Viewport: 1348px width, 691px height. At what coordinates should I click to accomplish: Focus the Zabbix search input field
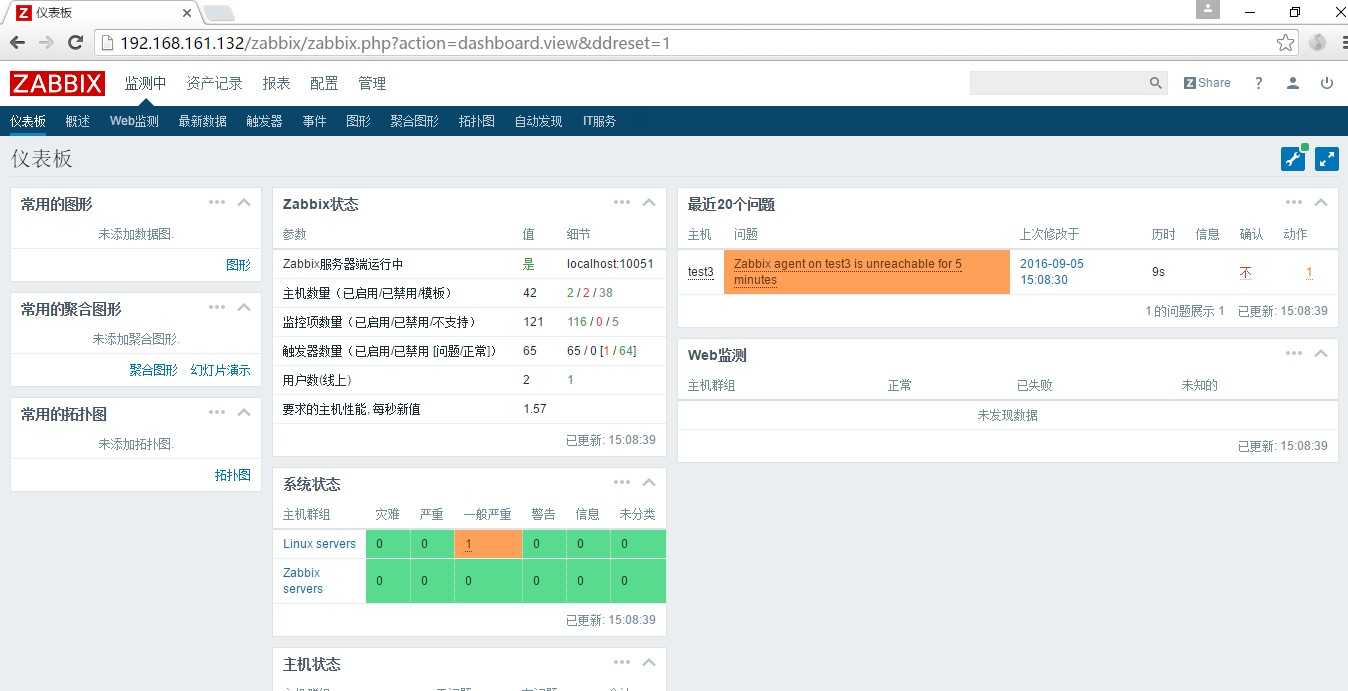pos(1059,83)
